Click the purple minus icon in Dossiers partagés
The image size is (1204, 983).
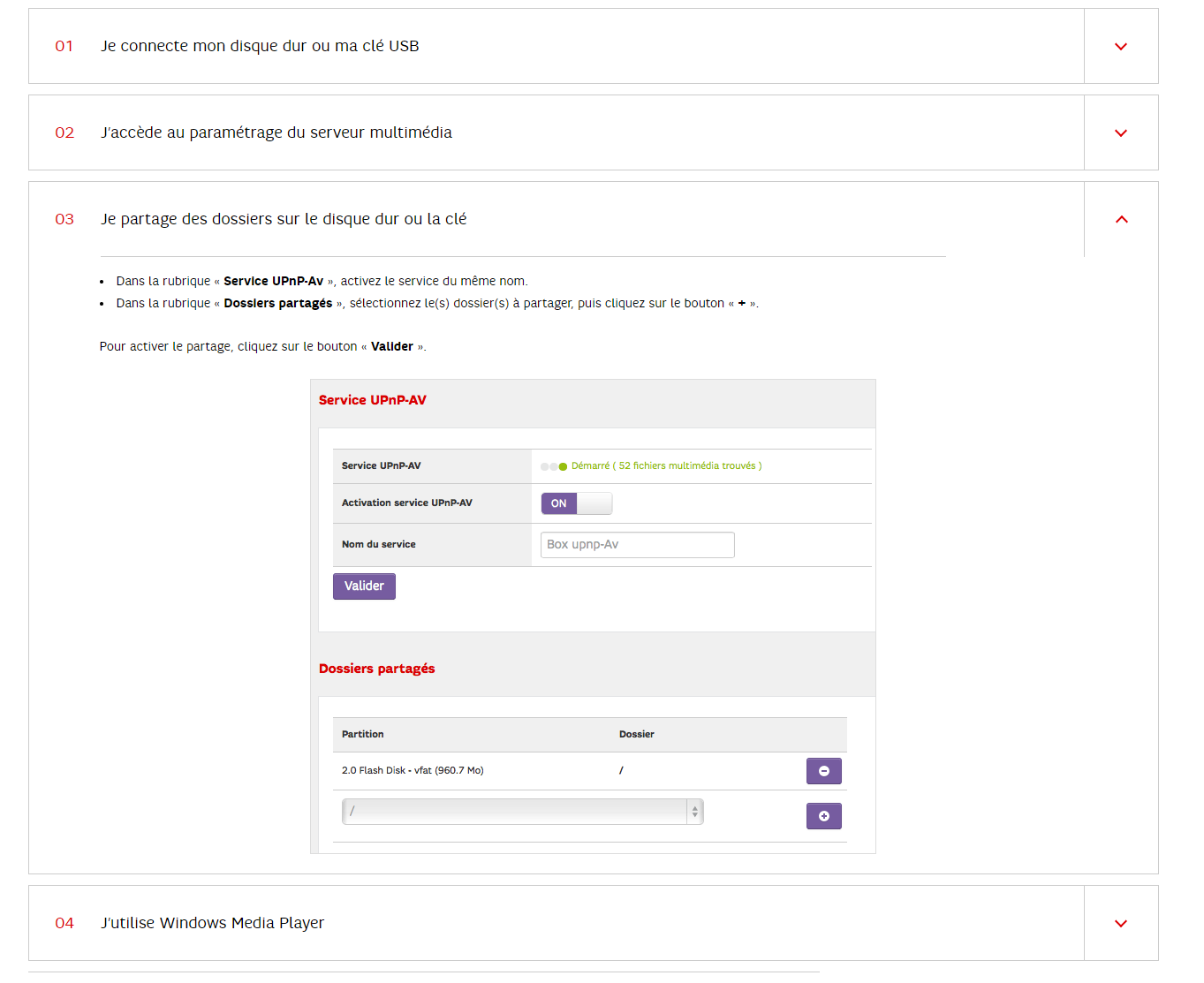tap(823, 770)
